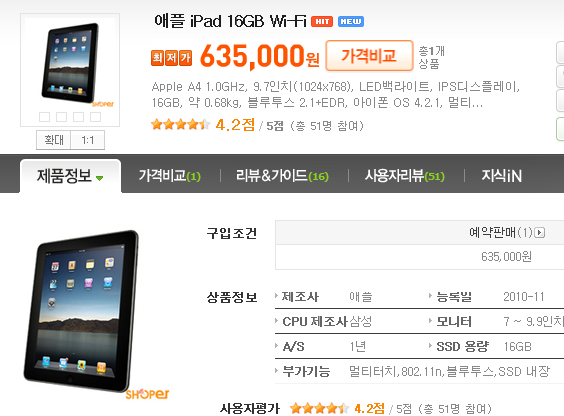Open the 가격비교(1) tab
This screenshot has height=416, width=564.
170,176
